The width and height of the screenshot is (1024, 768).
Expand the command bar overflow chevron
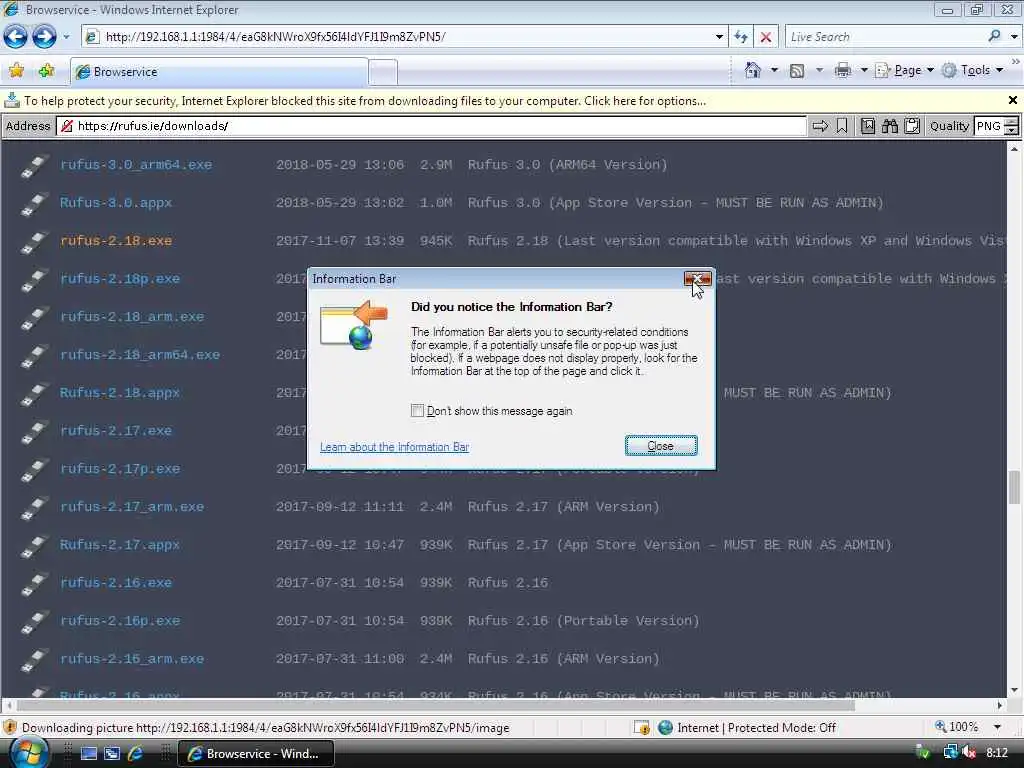[1016, 61]
